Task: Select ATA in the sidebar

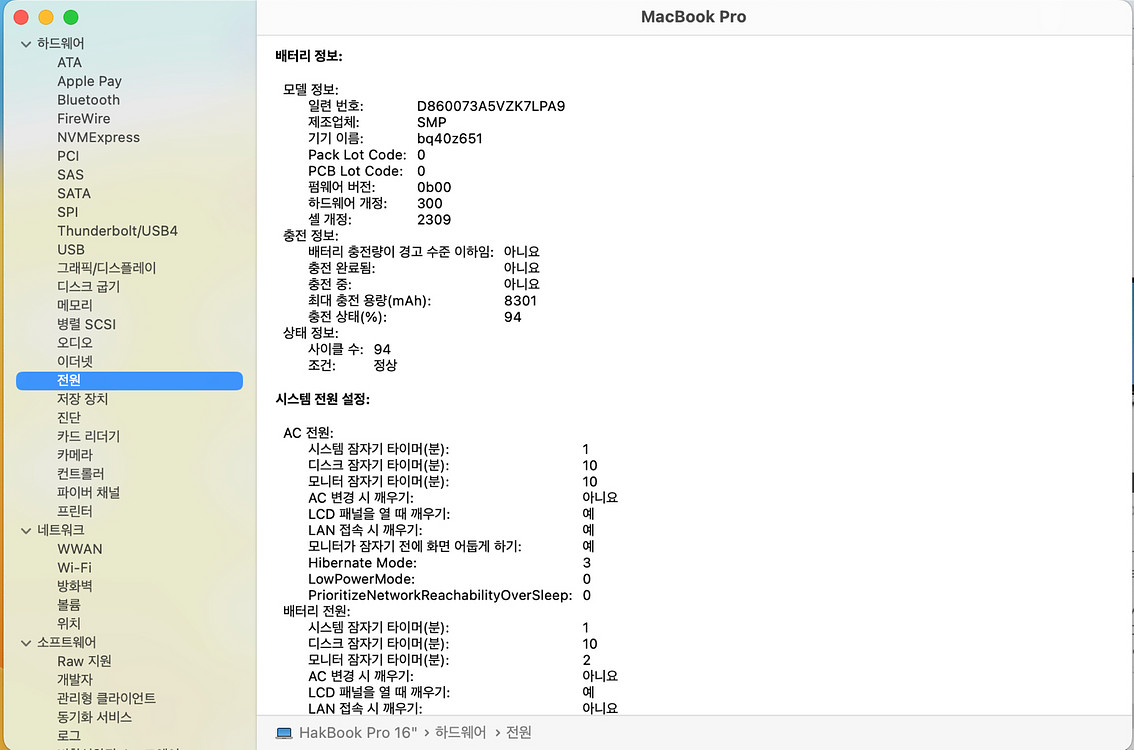Action: [x=69, y=63]
